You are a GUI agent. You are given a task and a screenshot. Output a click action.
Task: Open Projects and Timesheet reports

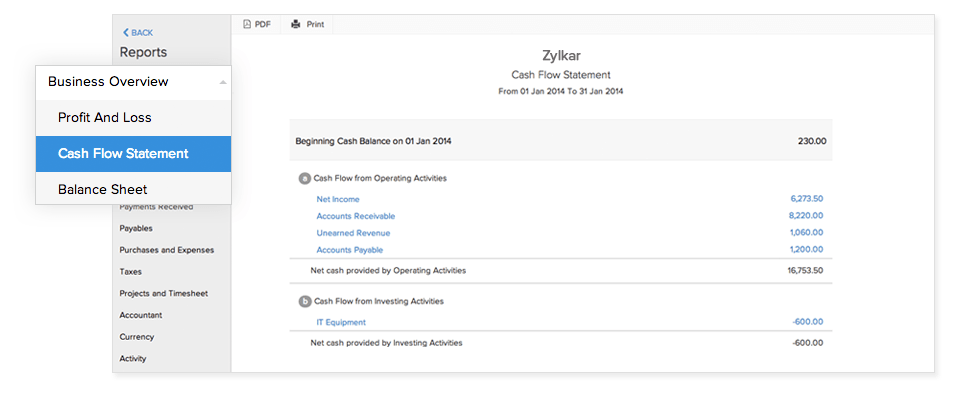pyautogui.click(x=163, y=294)
